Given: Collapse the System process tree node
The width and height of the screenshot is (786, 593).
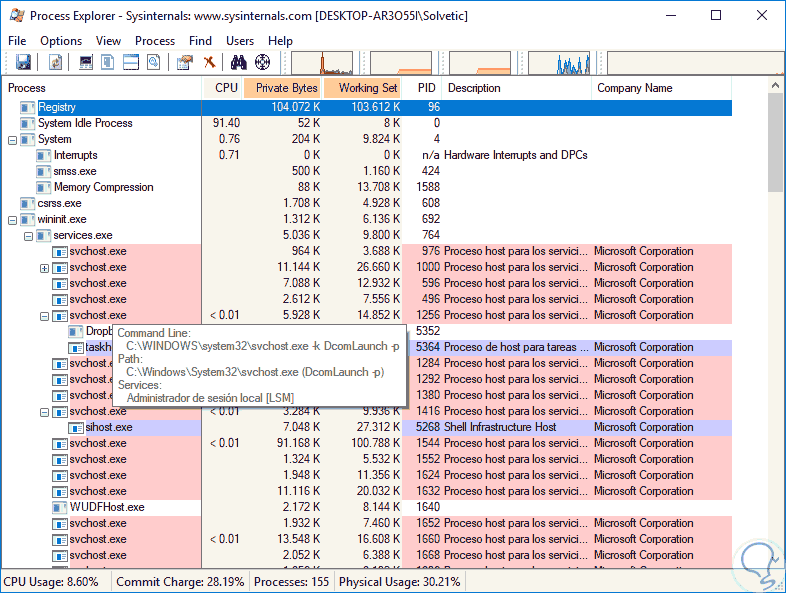Looking at the screenshot, I should 13,140.
